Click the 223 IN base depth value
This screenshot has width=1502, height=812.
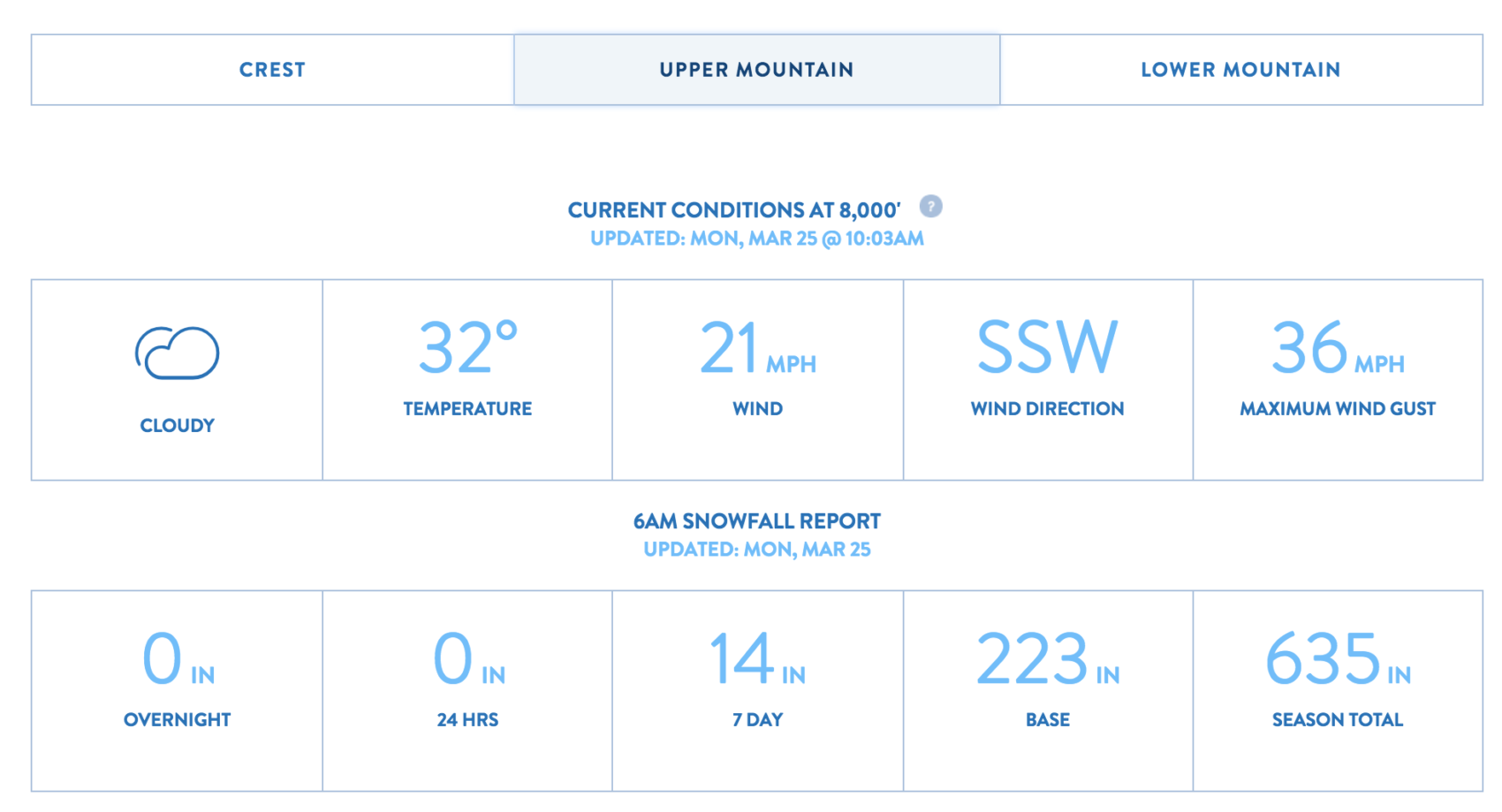point(1048,659)
